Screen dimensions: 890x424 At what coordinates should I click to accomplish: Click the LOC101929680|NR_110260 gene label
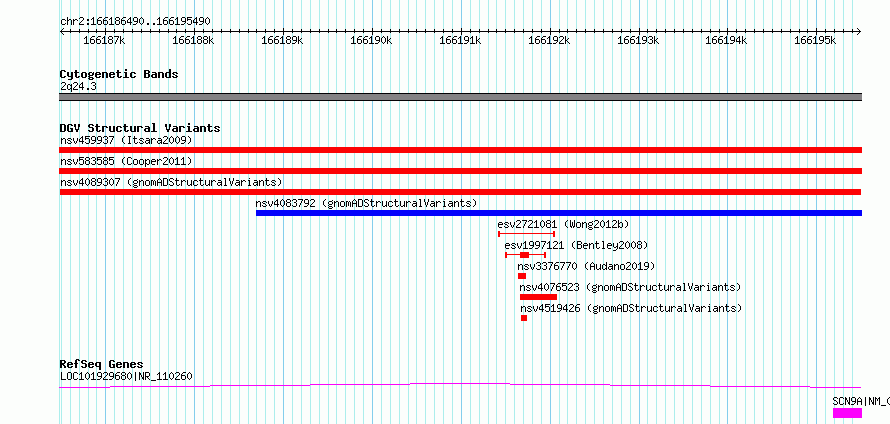[126, 376]
